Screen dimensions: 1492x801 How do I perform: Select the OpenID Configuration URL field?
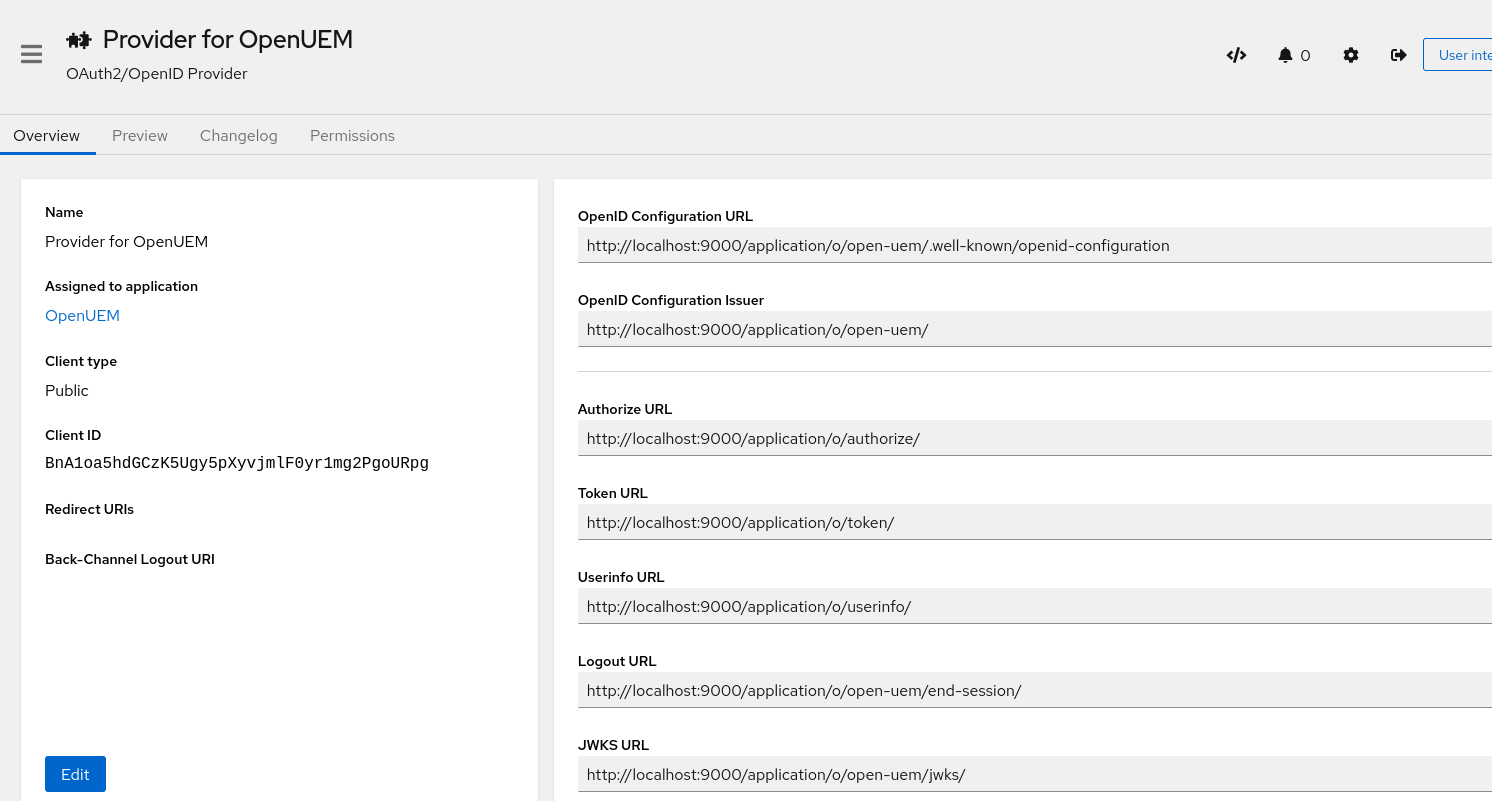click(x=1000, y=244)
